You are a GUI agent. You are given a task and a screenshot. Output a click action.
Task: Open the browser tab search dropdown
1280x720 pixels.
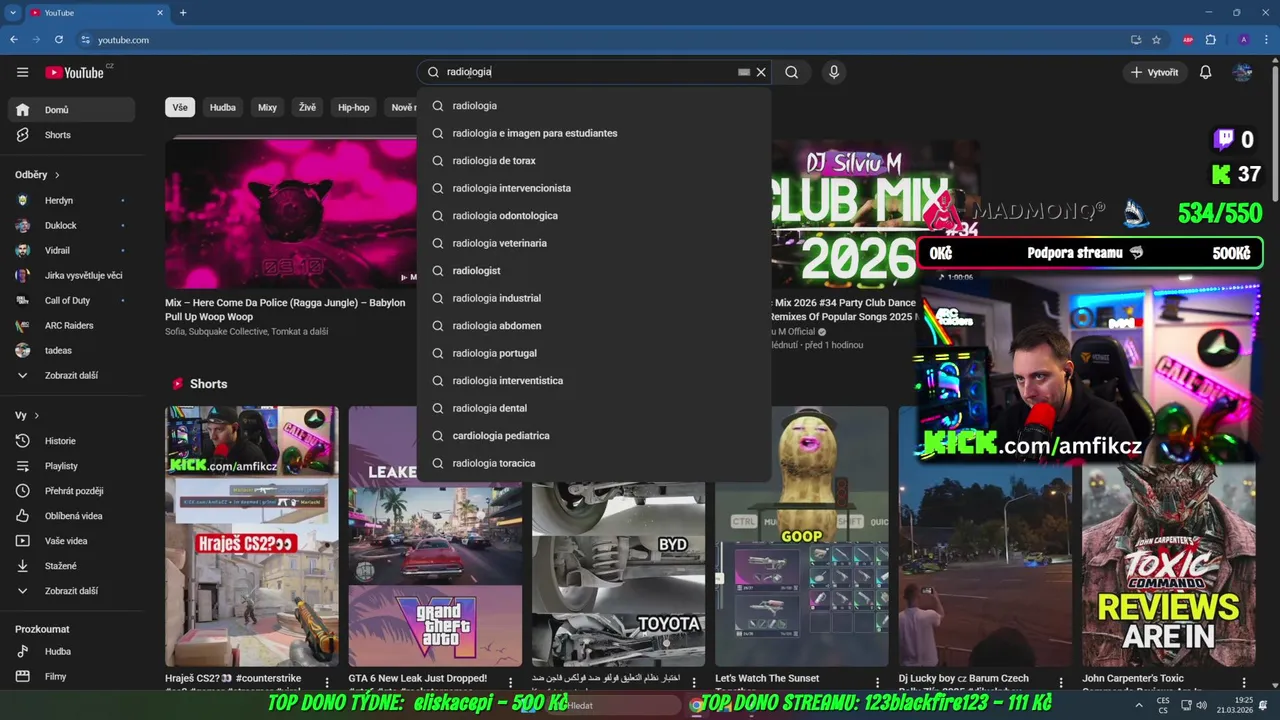click(x=13, y=13)
